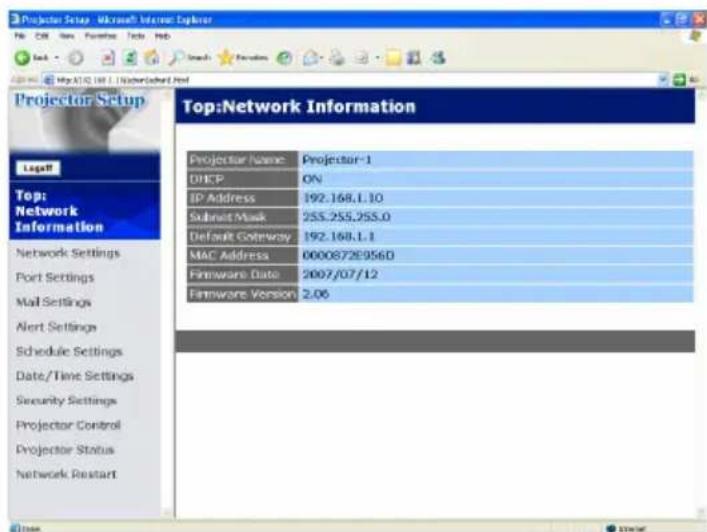Screen dimensions: 707x532
Task: Go to Home page icon
Action: click(x=152, y=58)
